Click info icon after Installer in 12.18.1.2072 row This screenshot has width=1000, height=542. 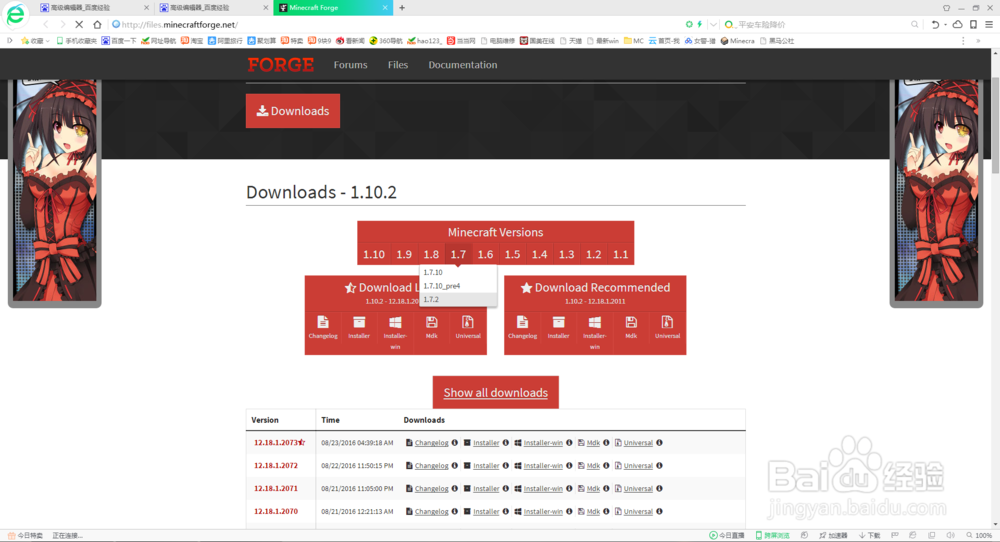[506, 465]
